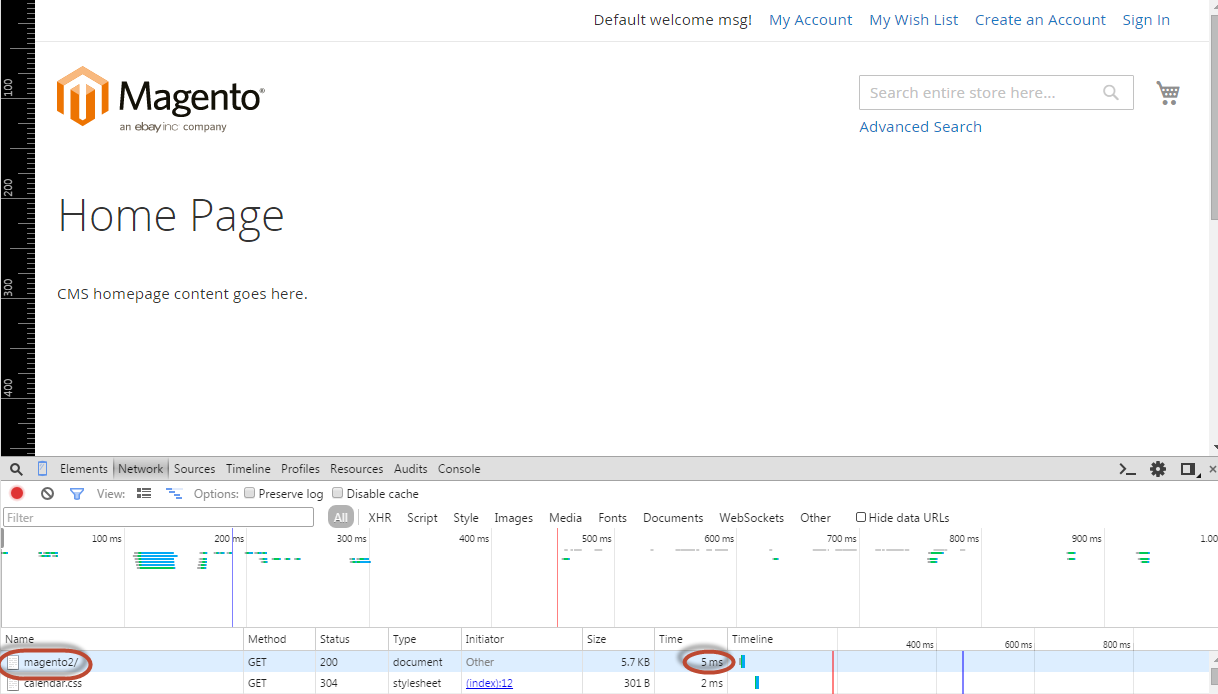This screenshot has width=1218, height=694.
Task: Check Hide data URLs option
Action: click(x=861, y=517)
